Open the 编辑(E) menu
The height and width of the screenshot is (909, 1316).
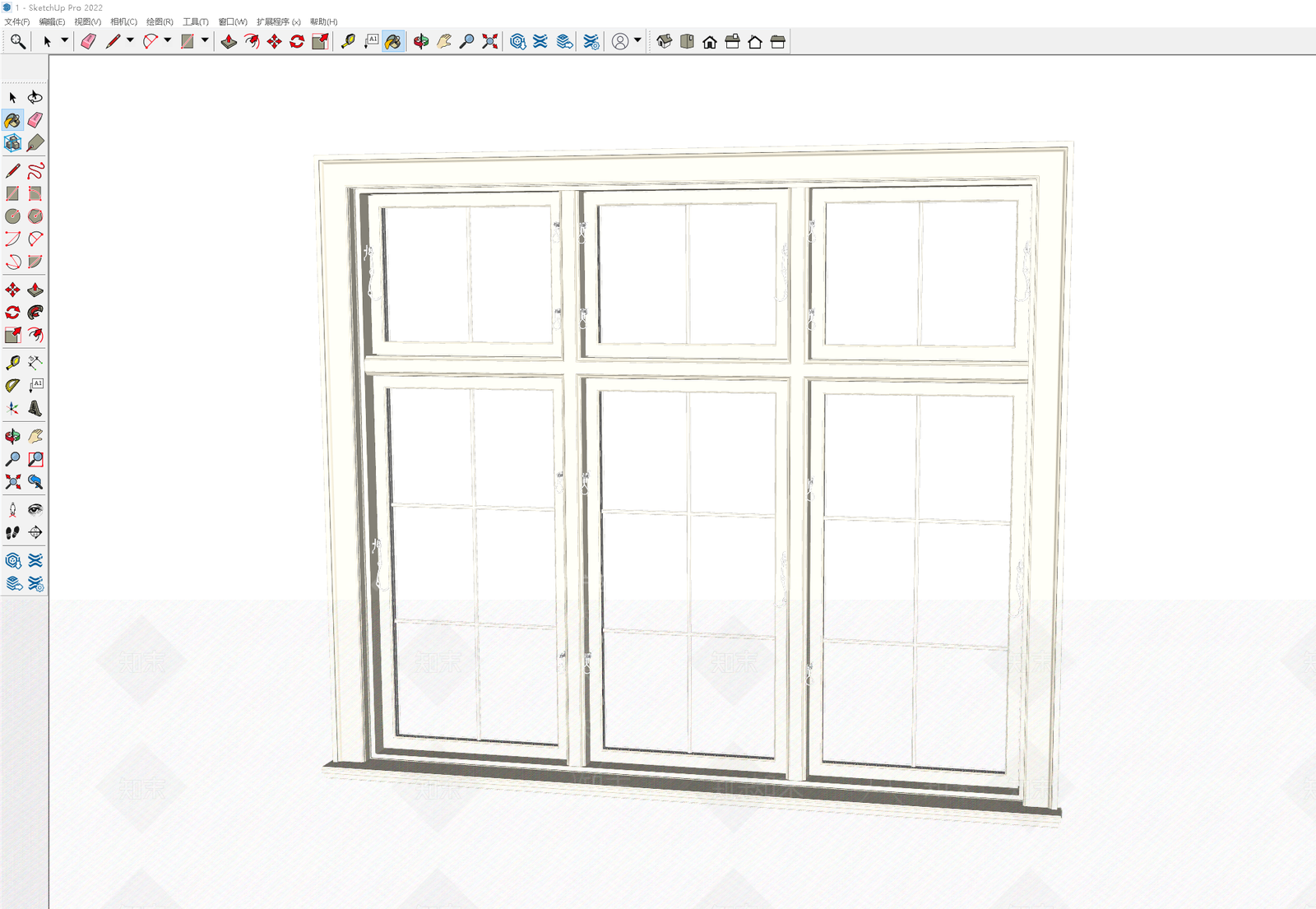click(52, 22)
